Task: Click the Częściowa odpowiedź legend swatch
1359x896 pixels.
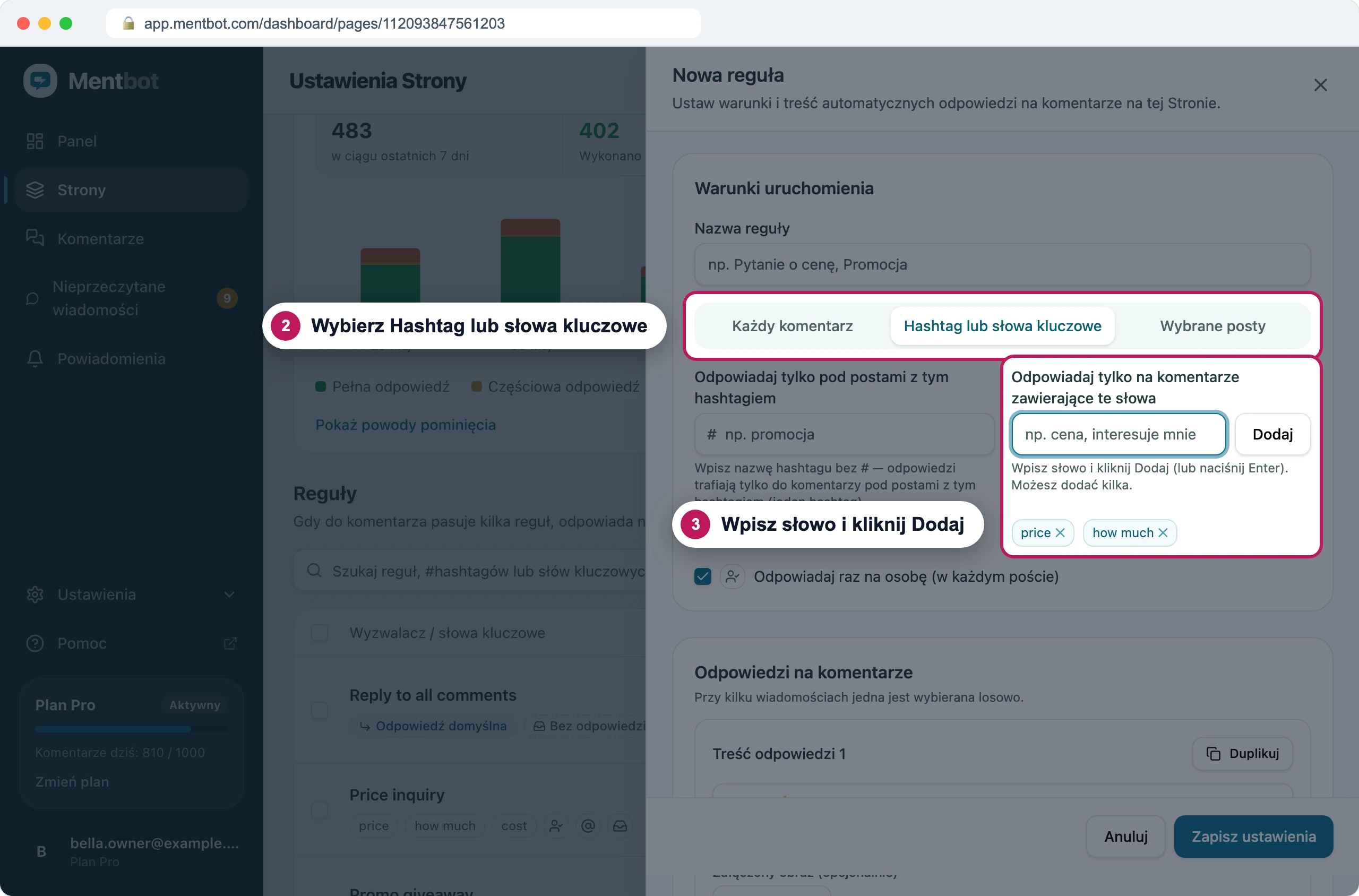Action: click(x=476, y=387)
